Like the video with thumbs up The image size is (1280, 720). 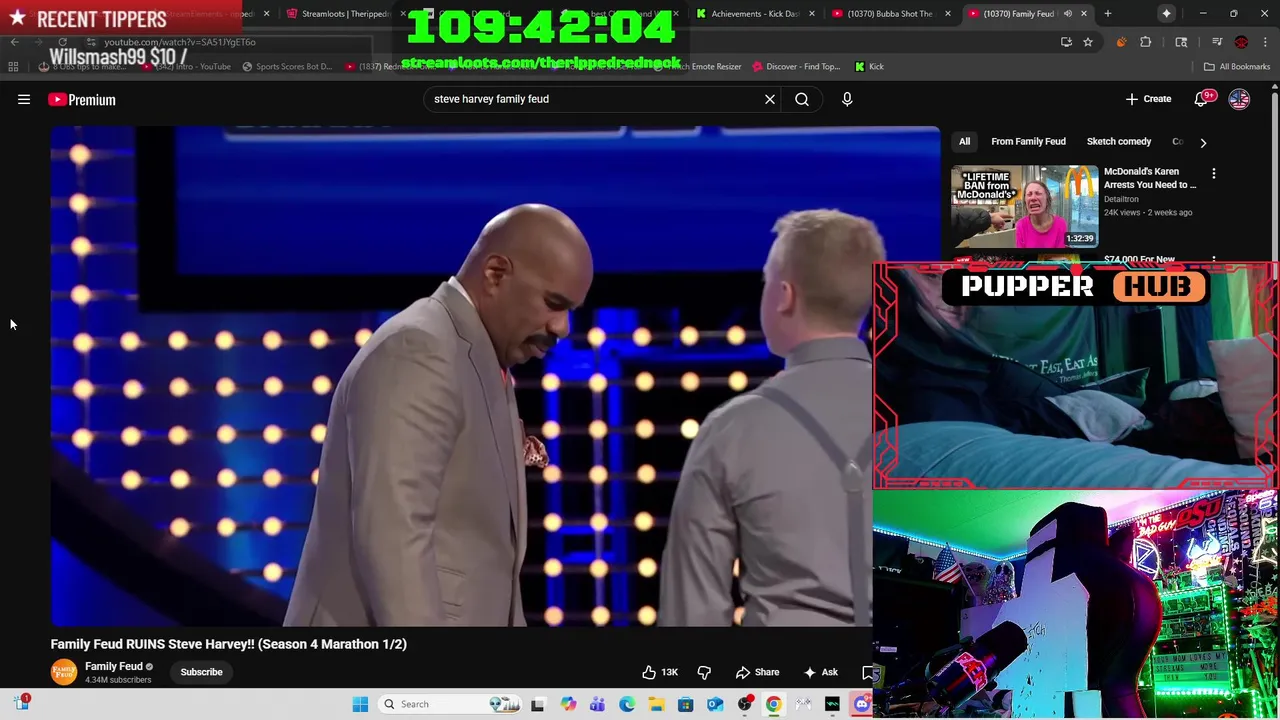click(660, 672)
